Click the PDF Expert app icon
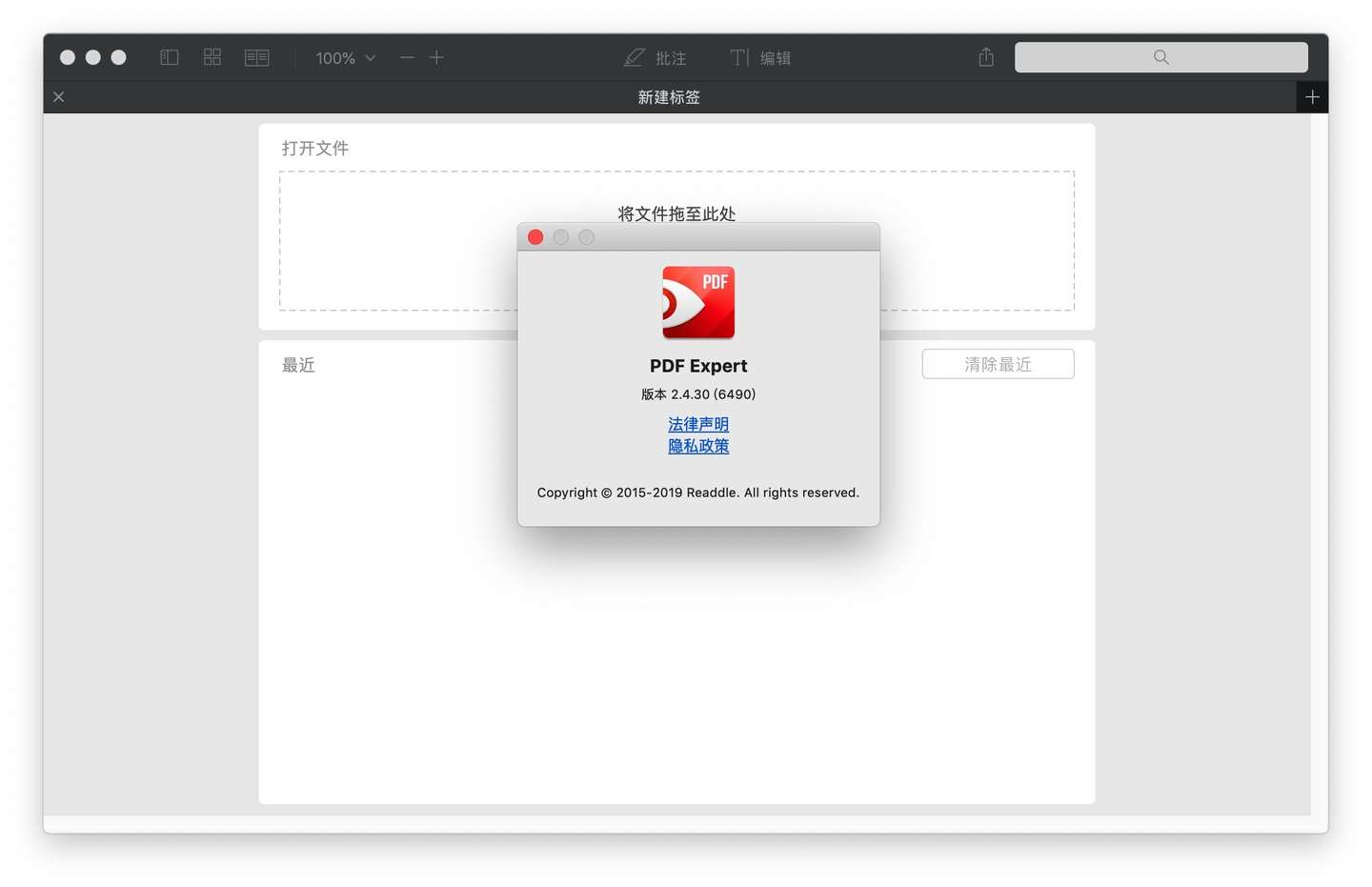 point(698,302)
